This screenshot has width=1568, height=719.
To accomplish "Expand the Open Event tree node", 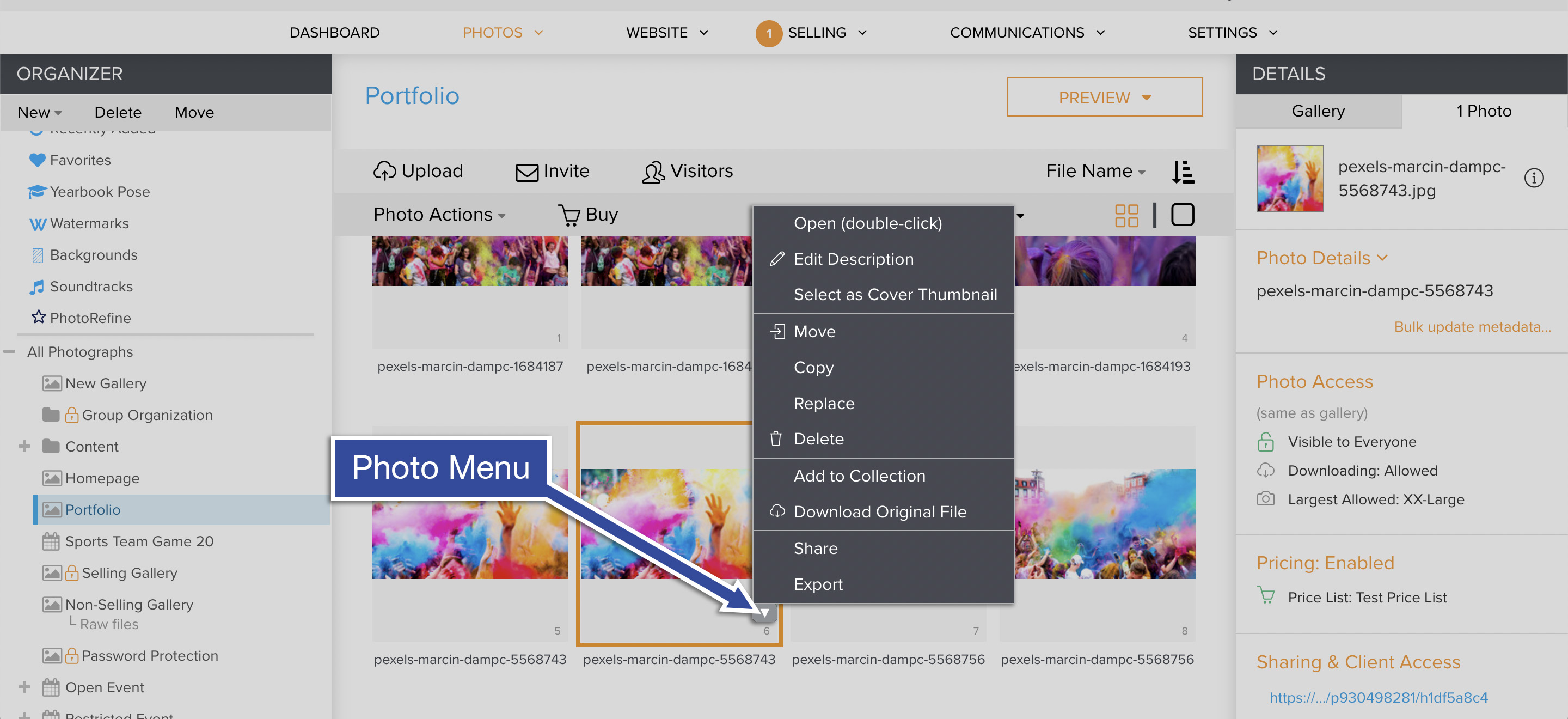I will [x=24, y=687].
